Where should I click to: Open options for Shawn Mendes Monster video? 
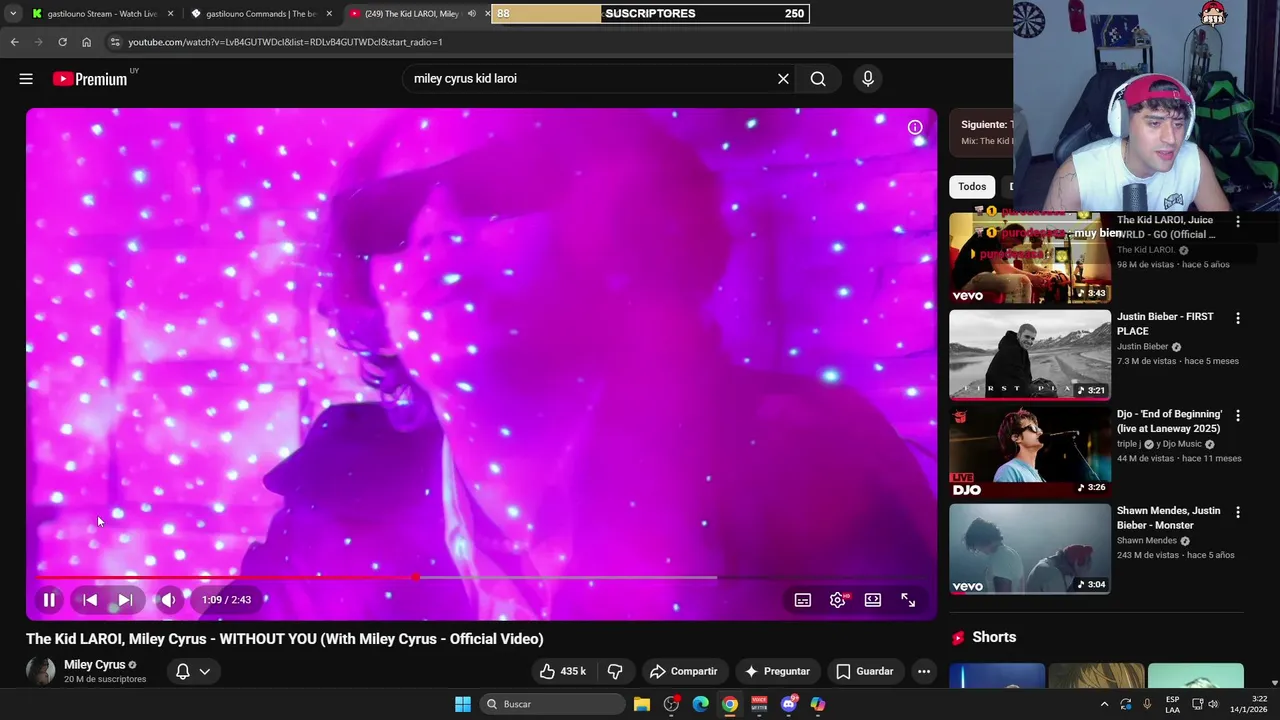(x=1238, y=512)
